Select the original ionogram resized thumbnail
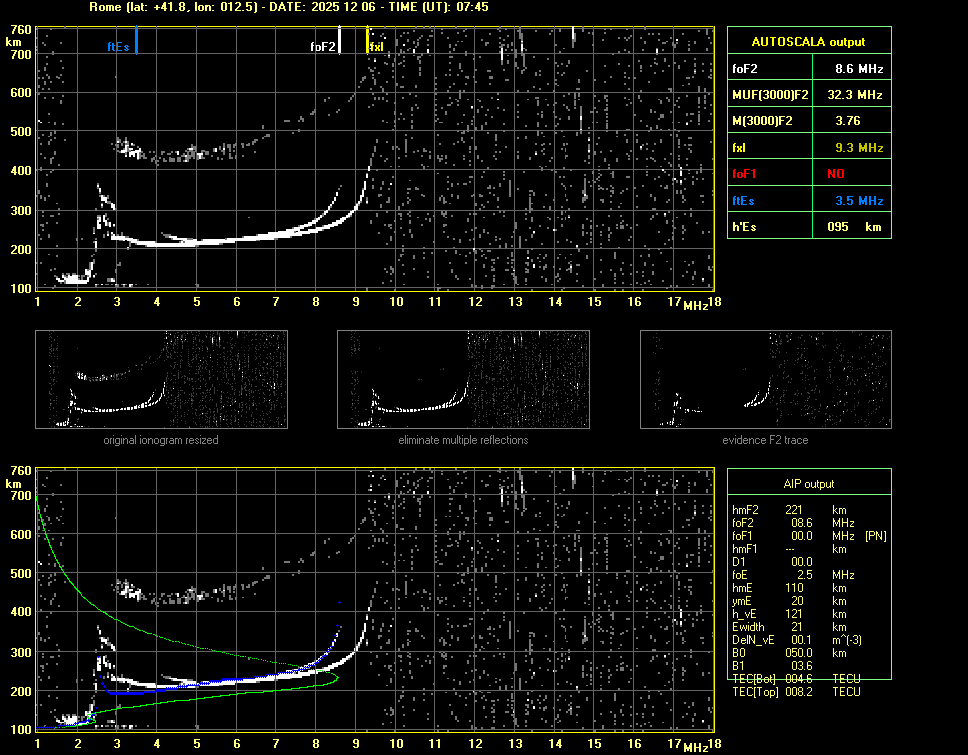Image resolution: width=968 pixels, height=755 pixels. tap(161, 381)
